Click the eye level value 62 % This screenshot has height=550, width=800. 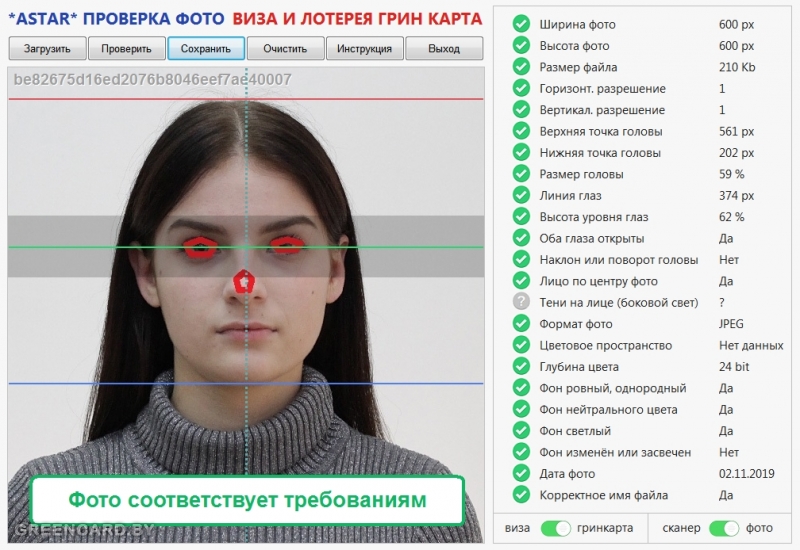(x=731, y=217)
